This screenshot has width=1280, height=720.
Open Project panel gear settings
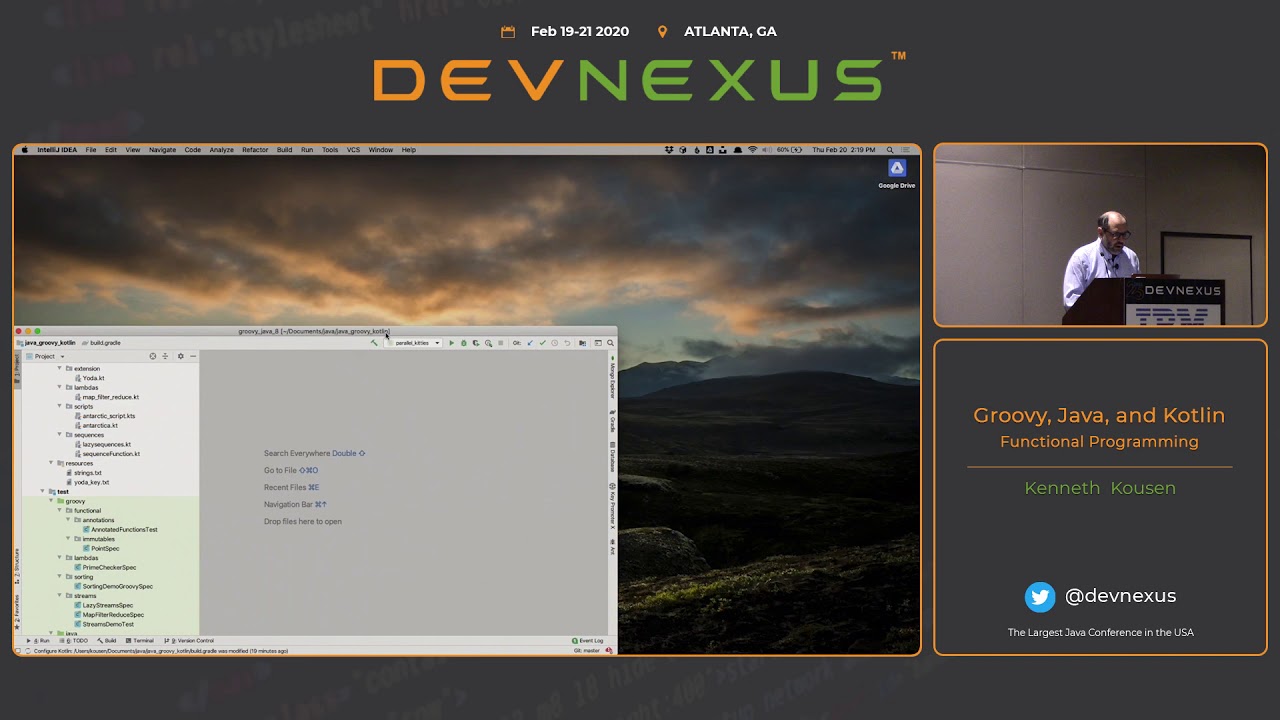180,356
